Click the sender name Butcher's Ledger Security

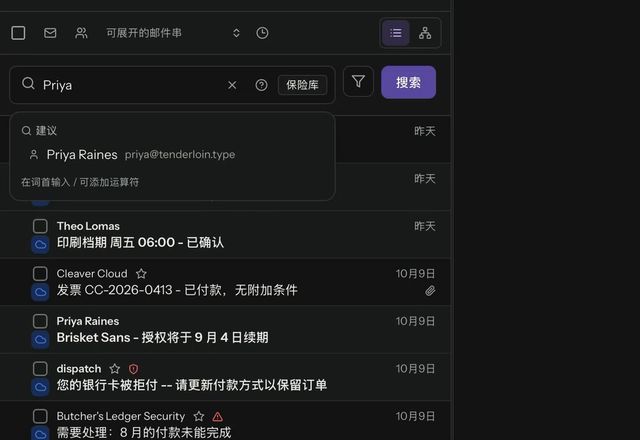(x=121, y=416)
